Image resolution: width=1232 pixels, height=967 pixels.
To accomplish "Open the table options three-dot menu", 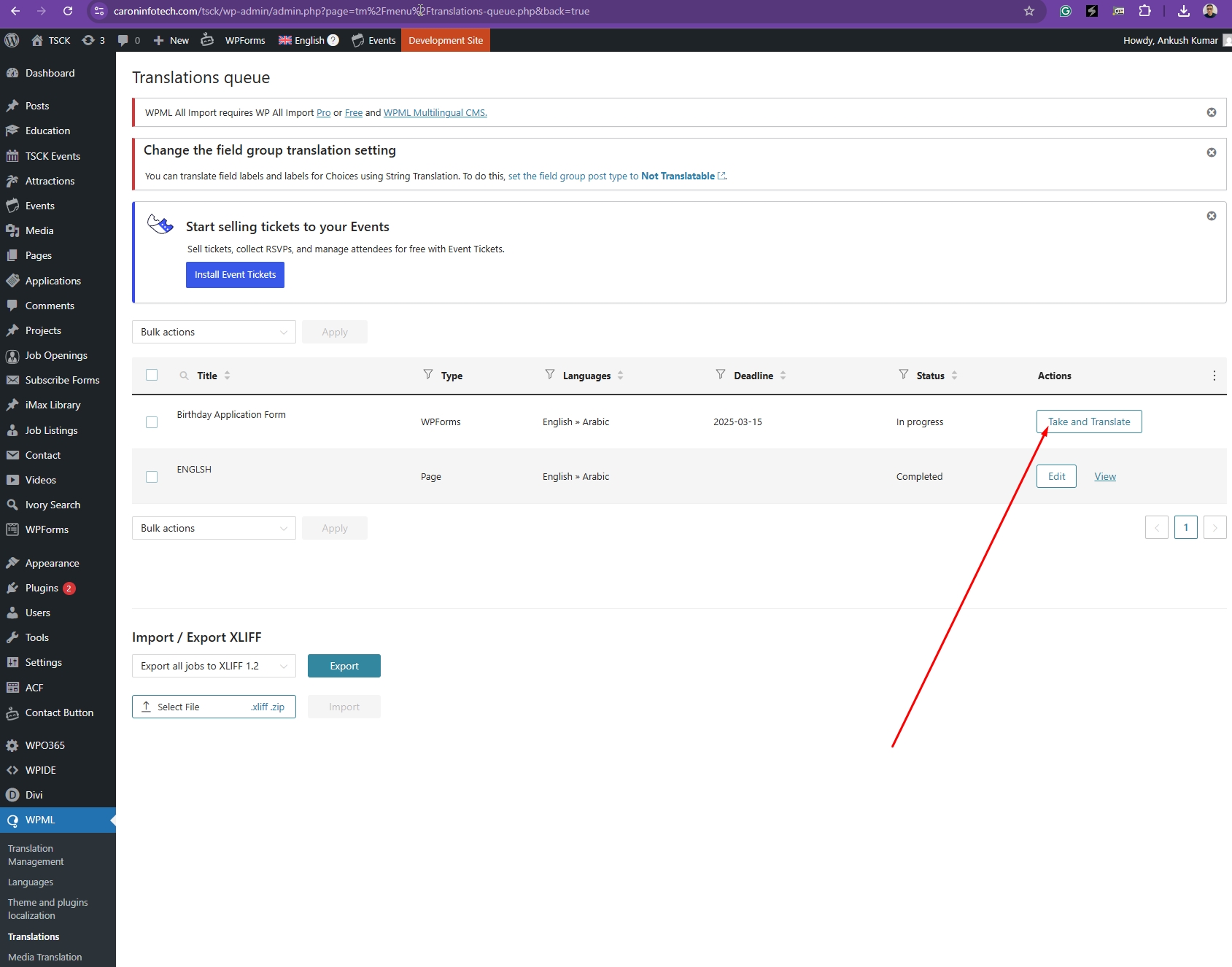I will pos(1214,376).
